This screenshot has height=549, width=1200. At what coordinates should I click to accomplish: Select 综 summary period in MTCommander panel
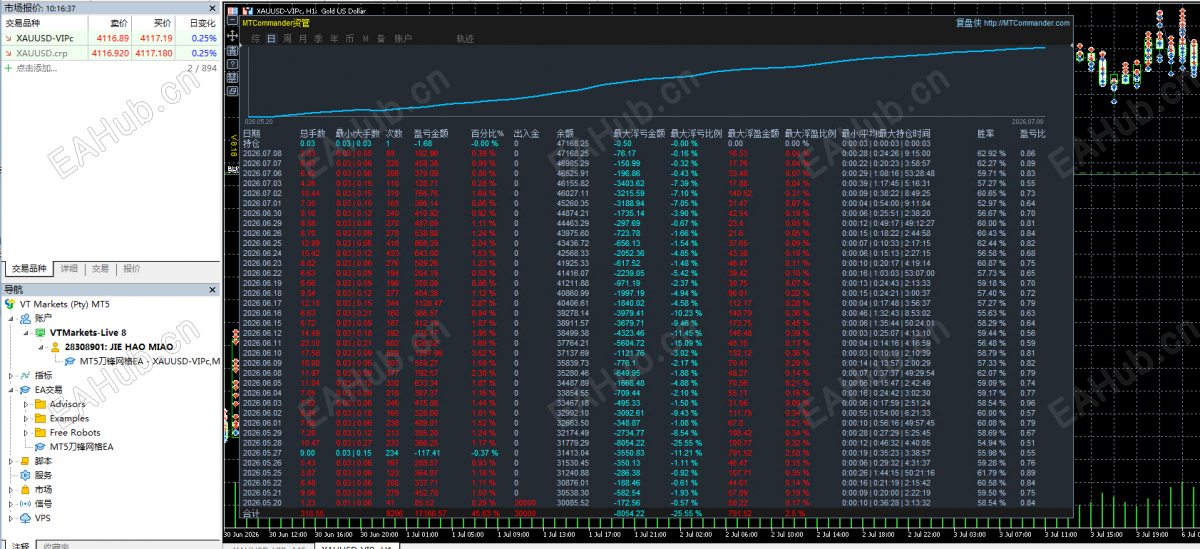tap(256, 39)
